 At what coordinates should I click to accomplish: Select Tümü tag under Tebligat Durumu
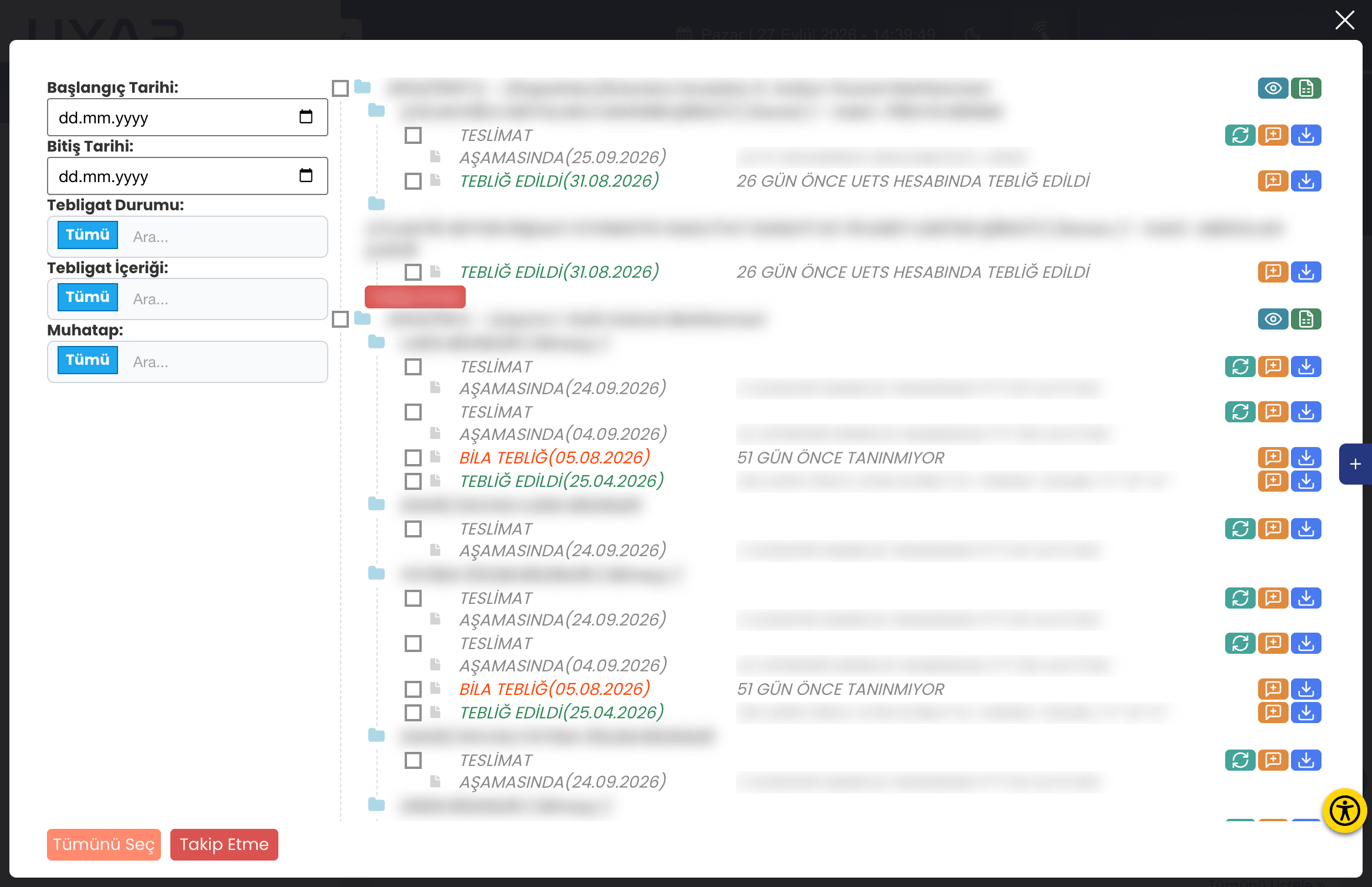88,235
